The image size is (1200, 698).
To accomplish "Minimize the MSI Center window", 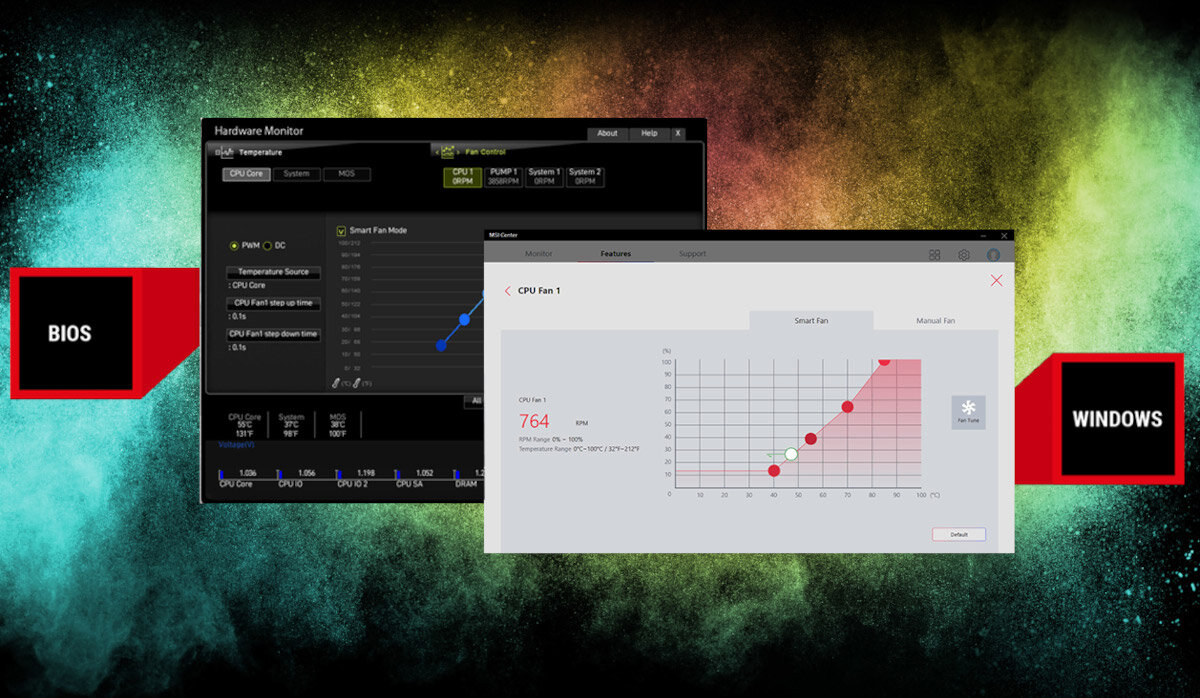I will tap(981, 236).
